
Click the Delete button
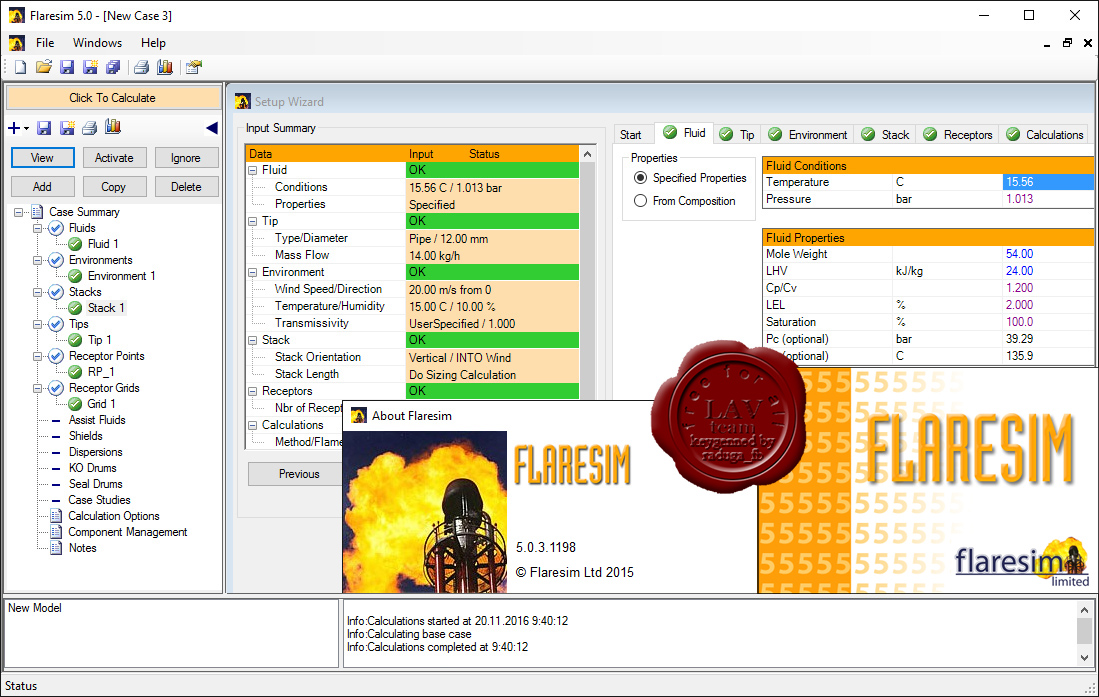[186, 187]
